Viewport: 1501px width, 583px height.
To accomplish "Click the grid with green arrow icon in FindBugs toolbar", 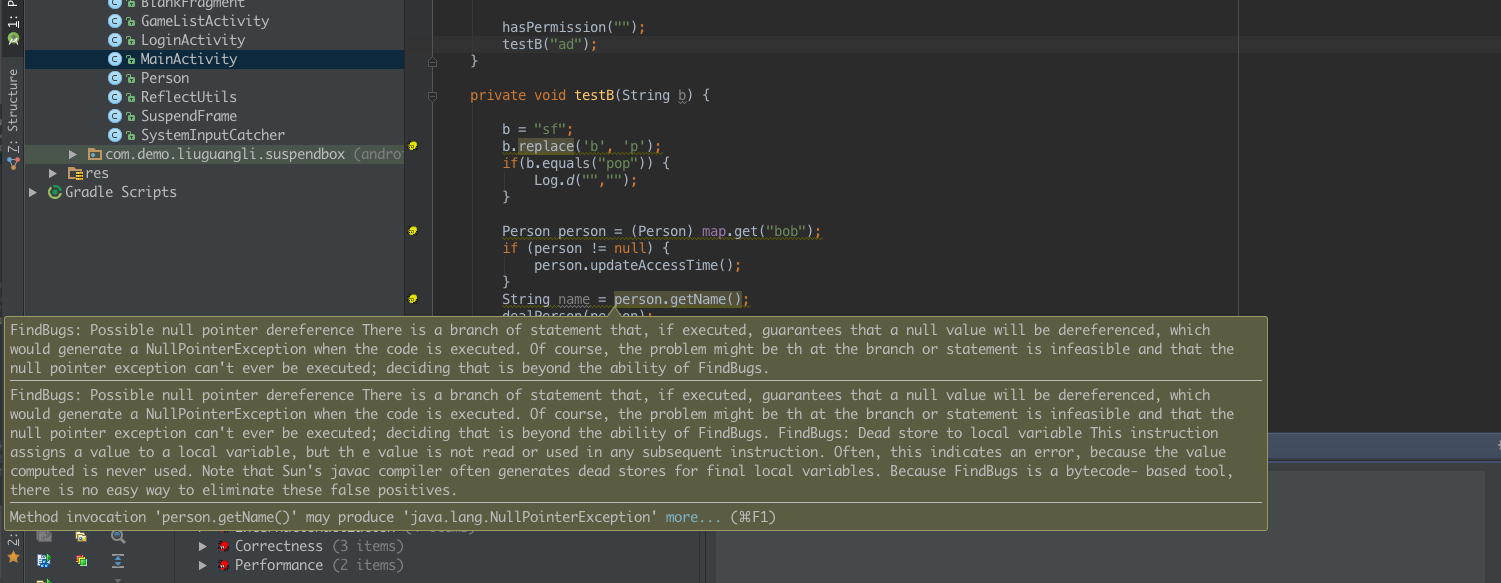I will click(44, 561).
